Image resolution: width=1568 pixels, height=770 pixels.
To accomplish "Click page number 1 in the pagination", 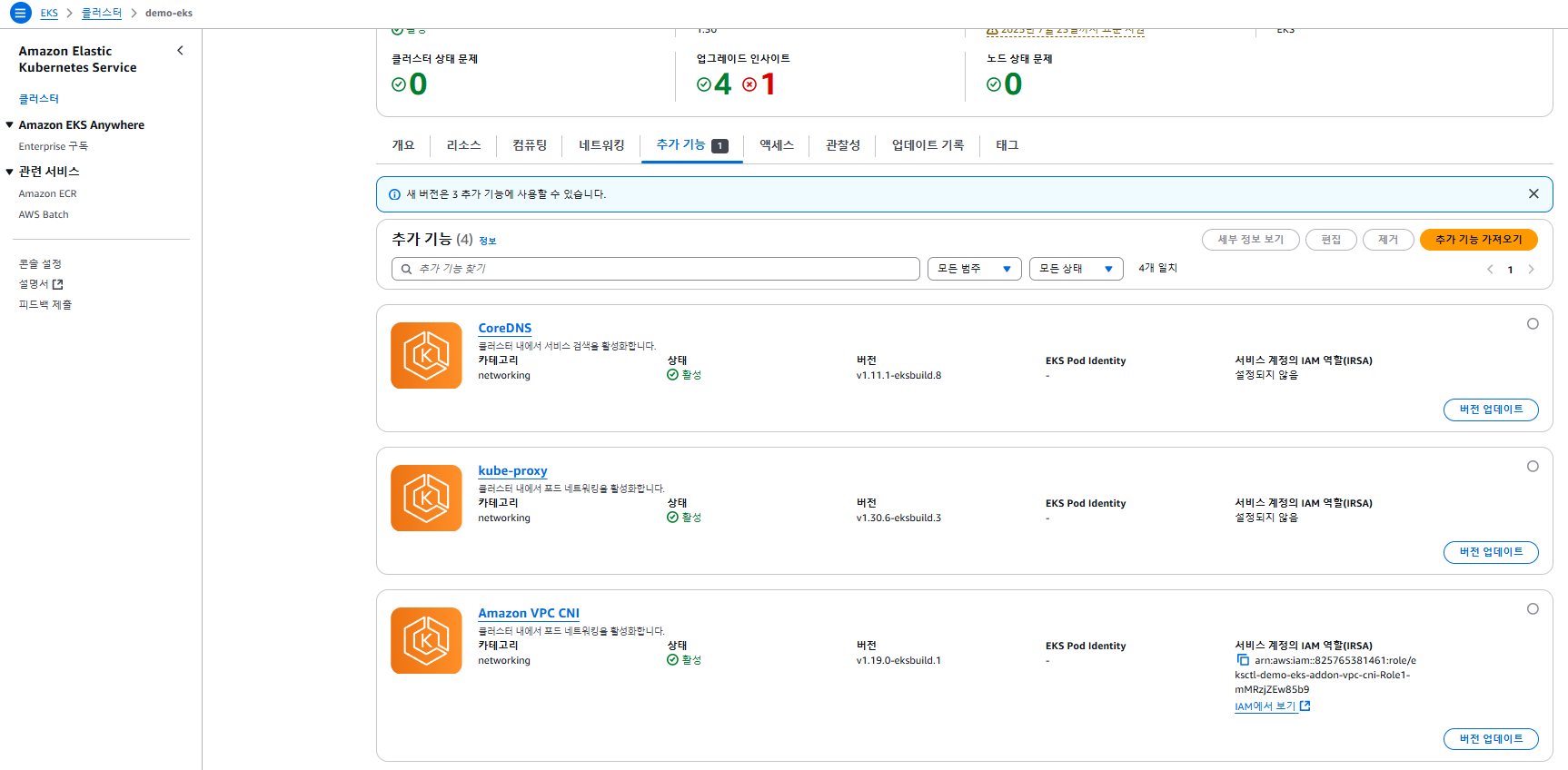I will coord(1511,270).
